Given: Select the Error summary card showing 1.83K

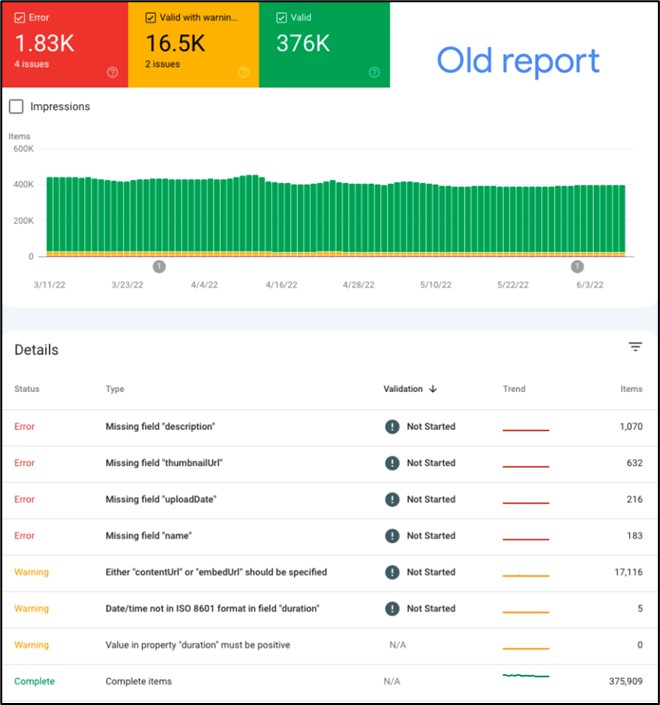Looking at the screenshot, I should 65,45.
